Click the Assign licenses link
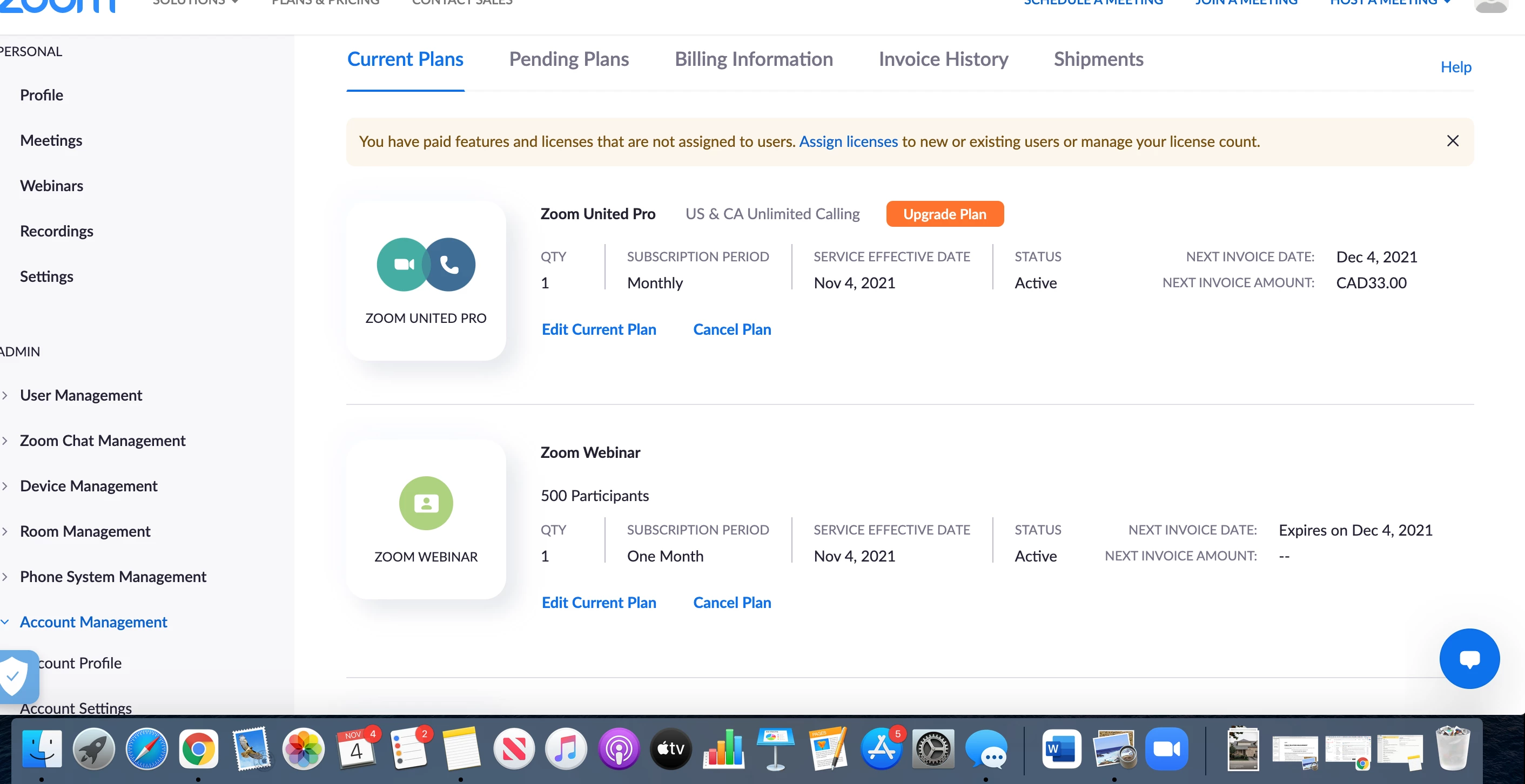 click(x=848, y=141)
